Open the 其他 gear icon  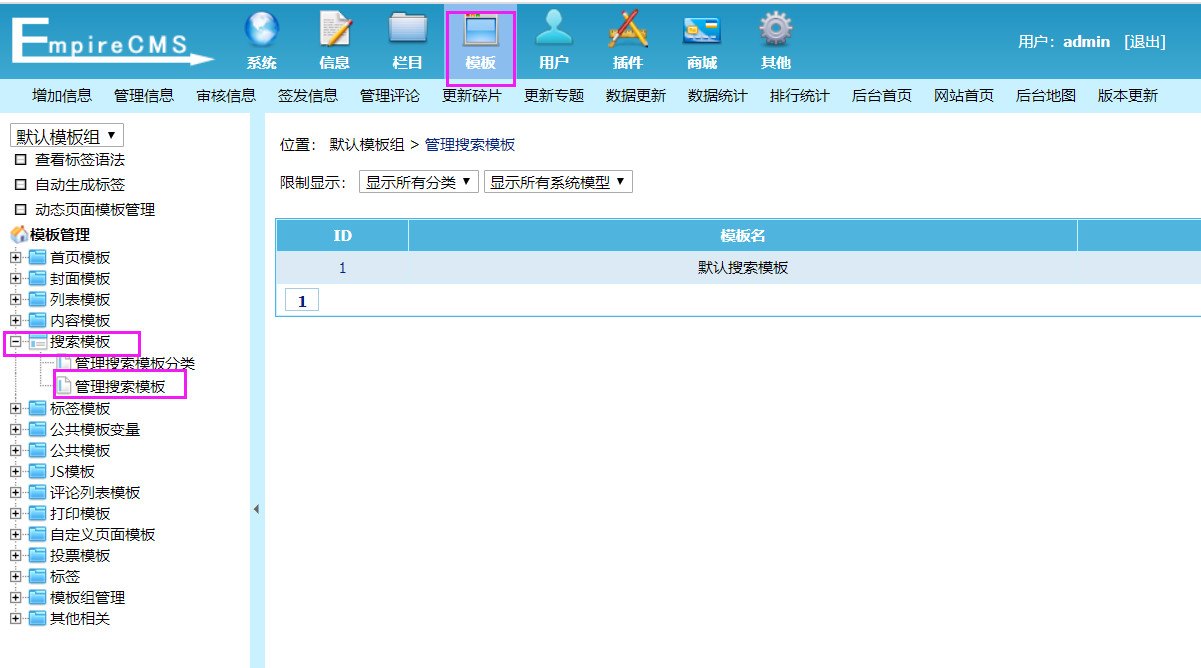[x=776, y=29]
